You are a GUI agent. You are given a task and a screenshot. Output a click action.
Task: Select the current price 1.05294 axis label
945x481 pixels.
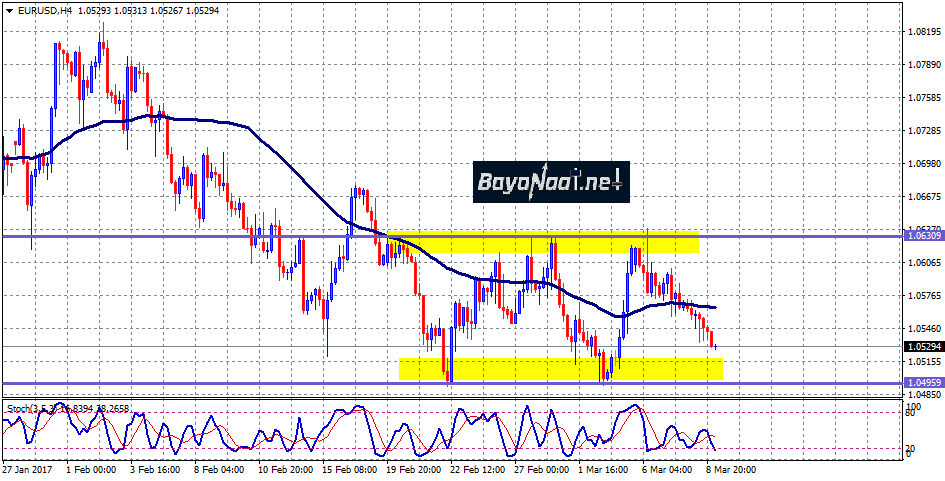(x=923, y=346)
